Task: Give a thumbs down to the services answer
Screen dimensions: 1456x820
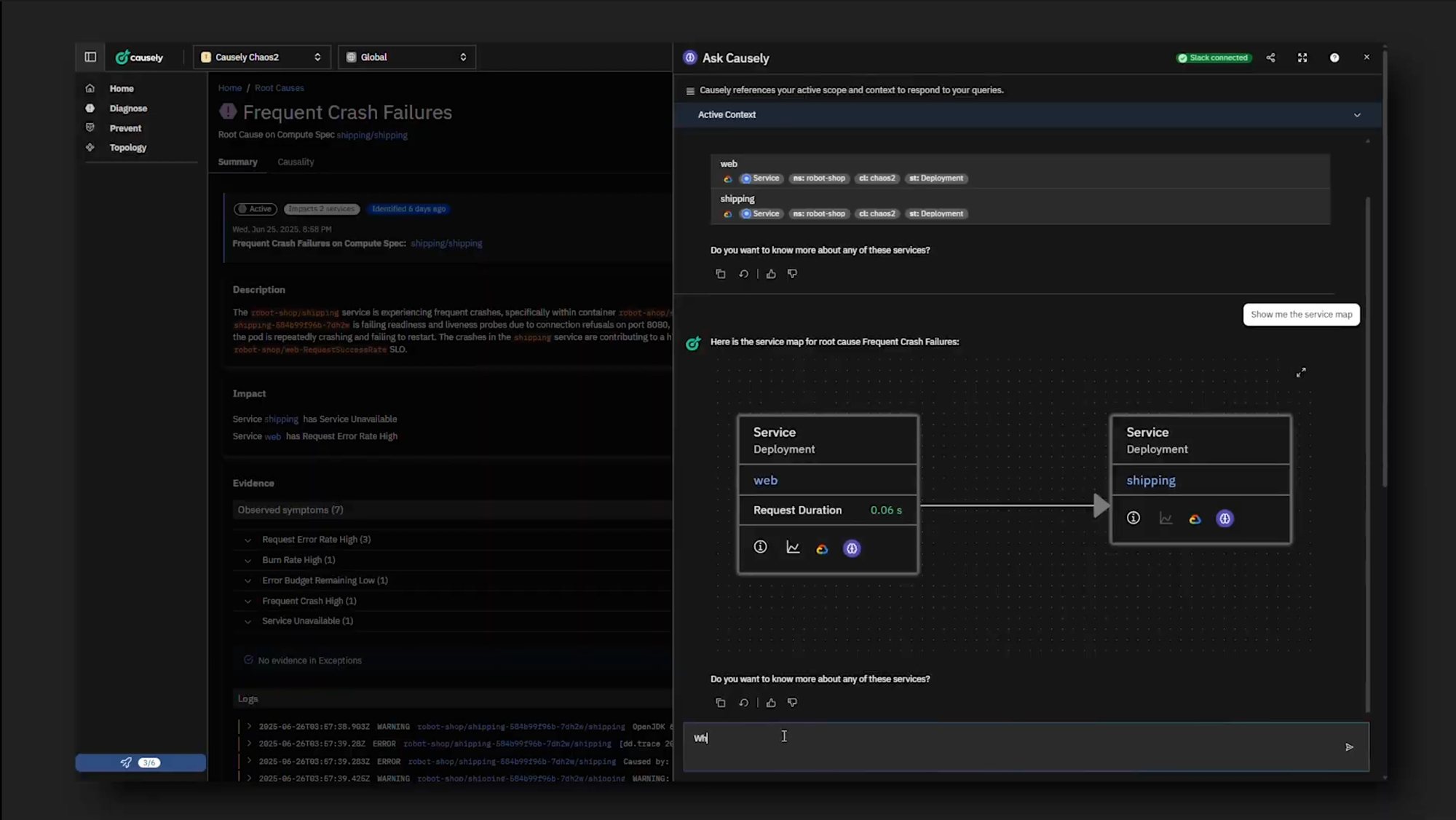Action: point(793,273)
